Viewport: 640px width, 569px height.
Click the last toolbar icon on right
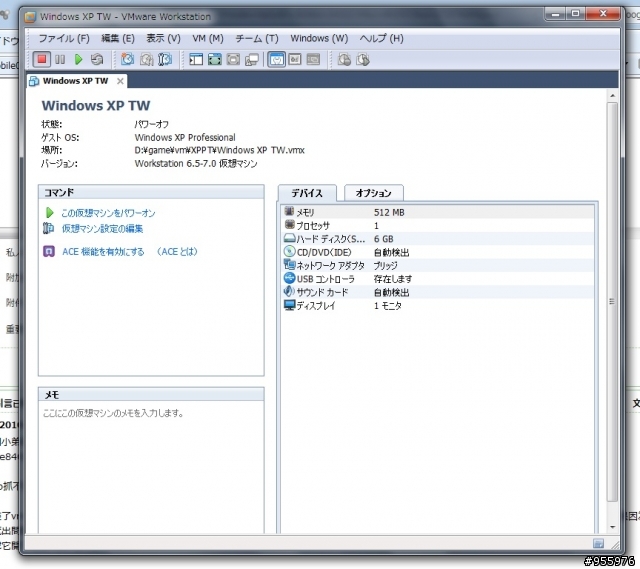click(x=362, y=60)
